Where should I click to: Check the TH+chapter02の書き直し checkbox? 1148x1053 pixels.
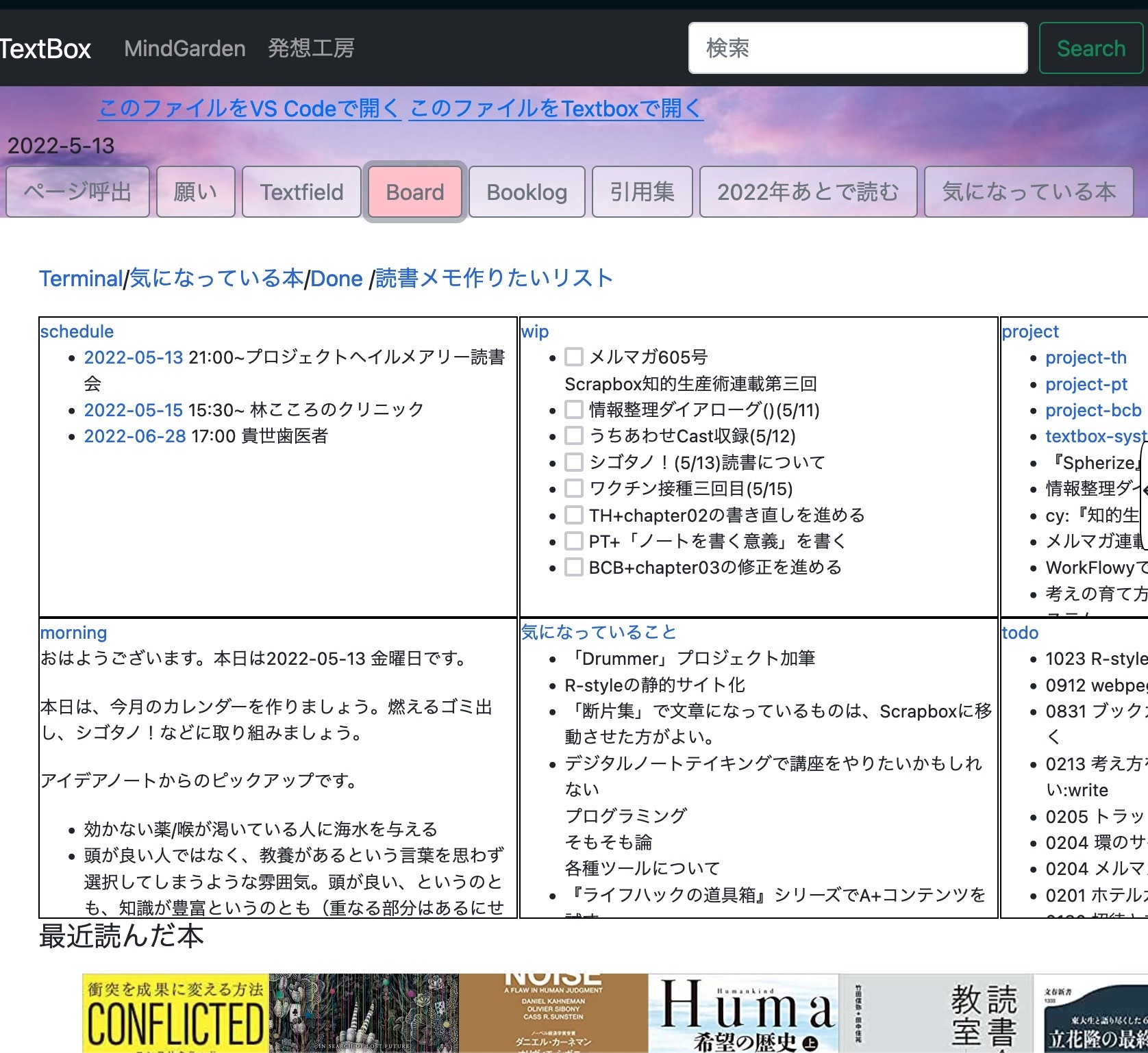click(573, 515)
